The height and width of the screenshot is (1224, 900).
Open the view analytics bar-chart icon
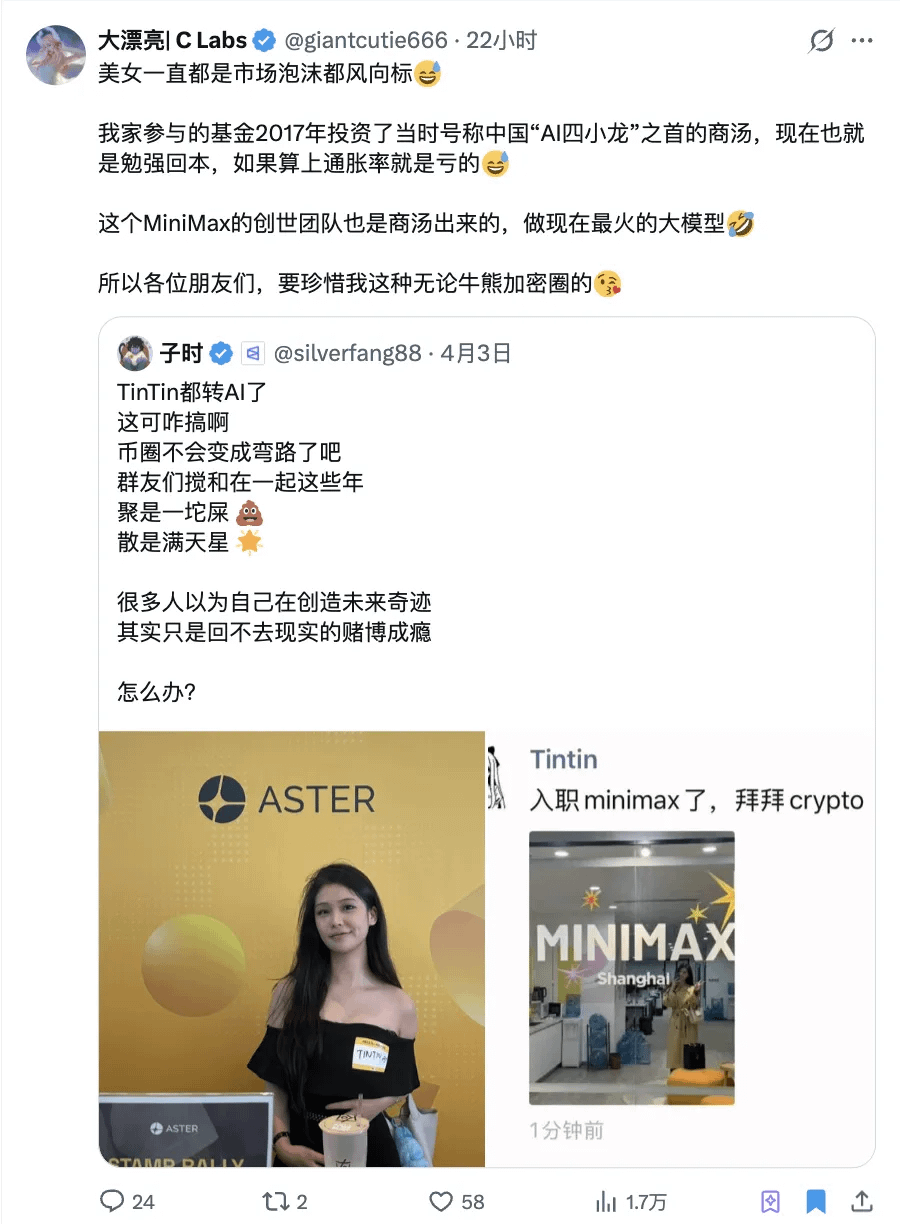click(x=606, y=1200)
